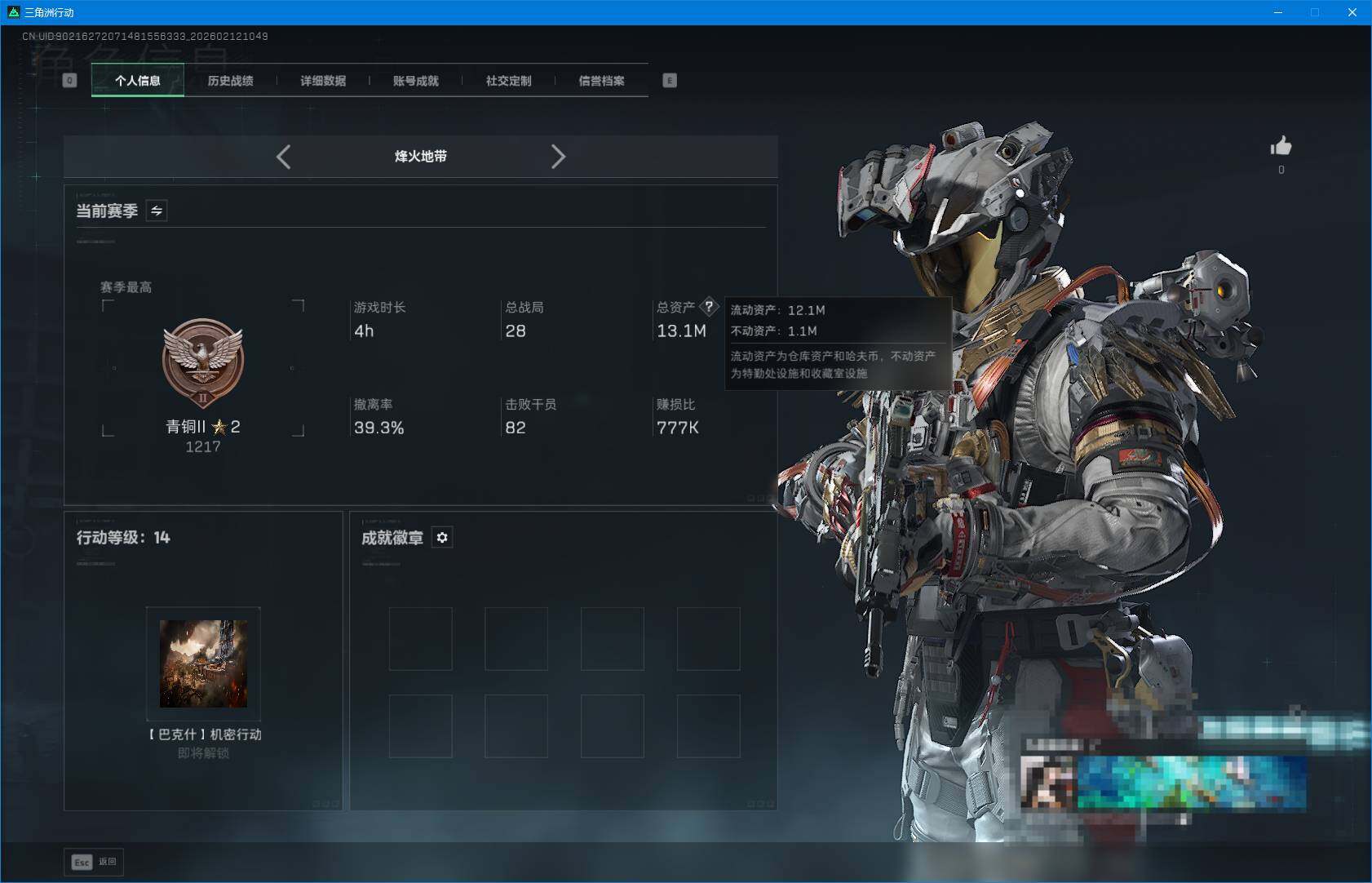
Task: Go to next game mode with right chevron
Action: [558, 157]
